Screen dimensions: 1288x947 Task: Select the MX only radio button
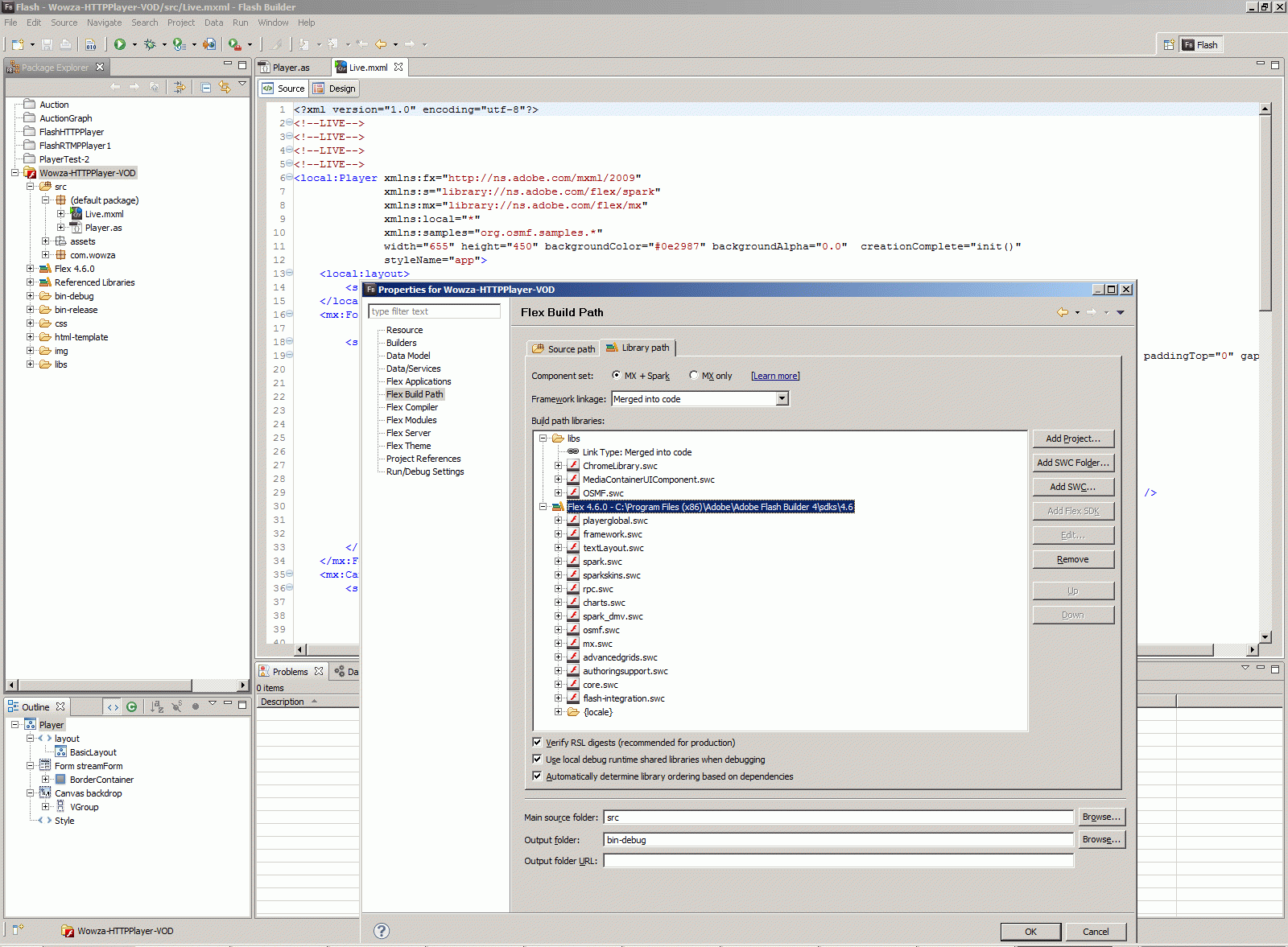(x=694, y=376)
